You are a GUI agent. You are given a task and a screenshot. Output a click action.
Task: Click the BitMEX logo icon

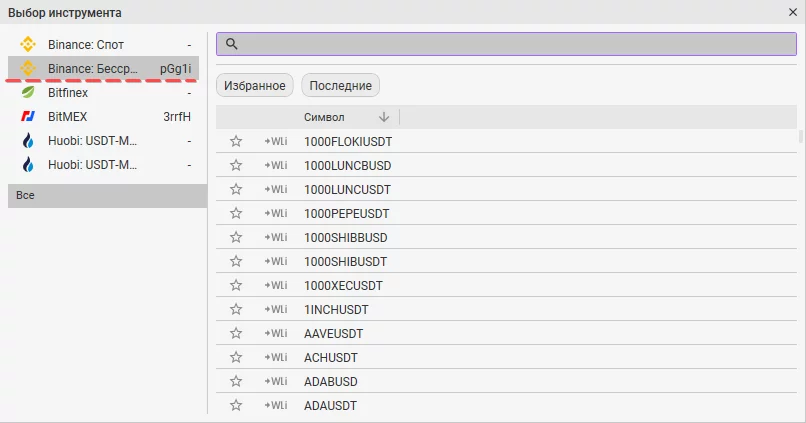28,117
